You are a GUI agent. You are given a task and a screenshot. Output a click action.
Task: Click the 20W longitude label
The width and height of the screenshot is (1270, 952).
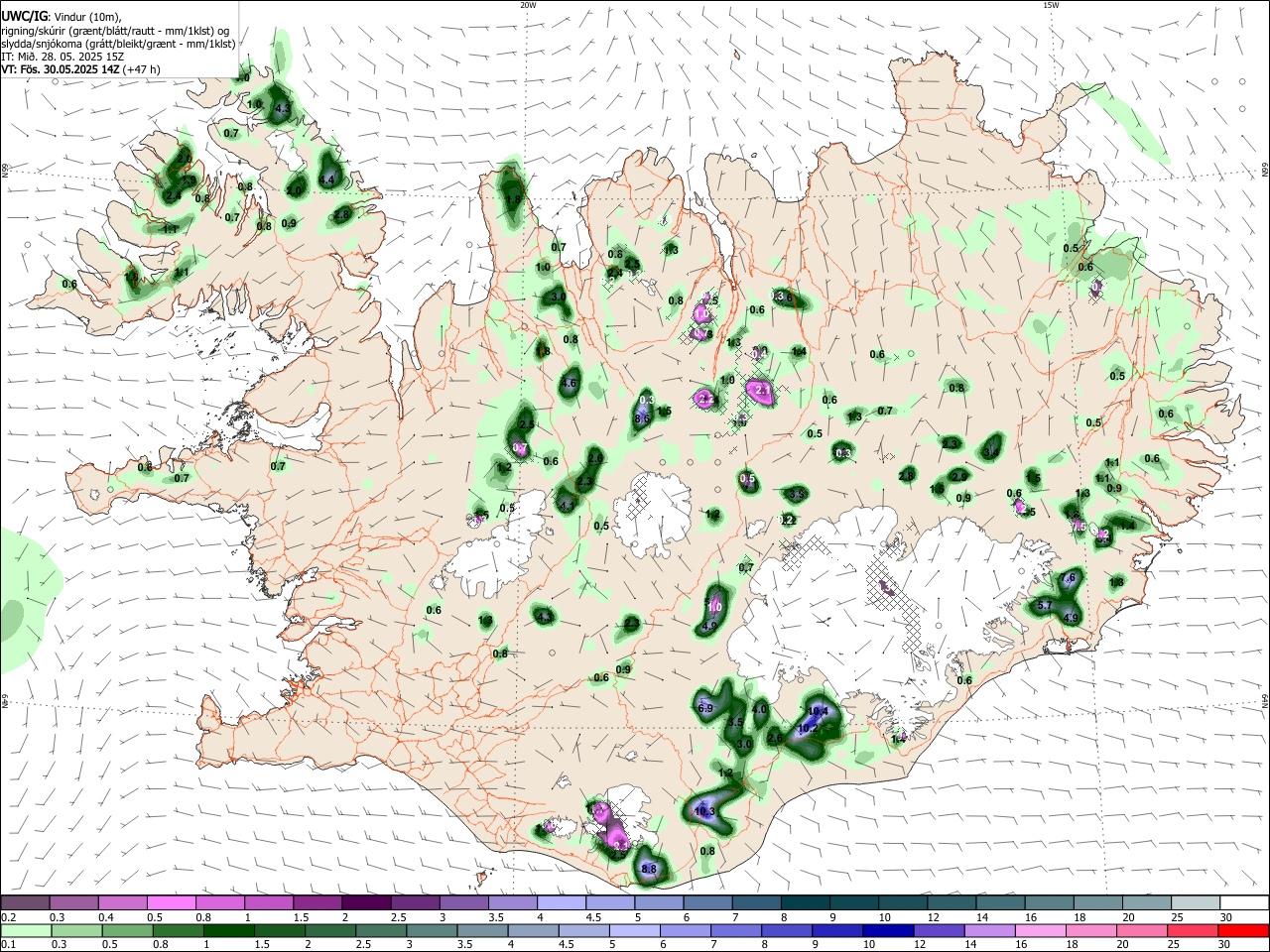point(529,5)
